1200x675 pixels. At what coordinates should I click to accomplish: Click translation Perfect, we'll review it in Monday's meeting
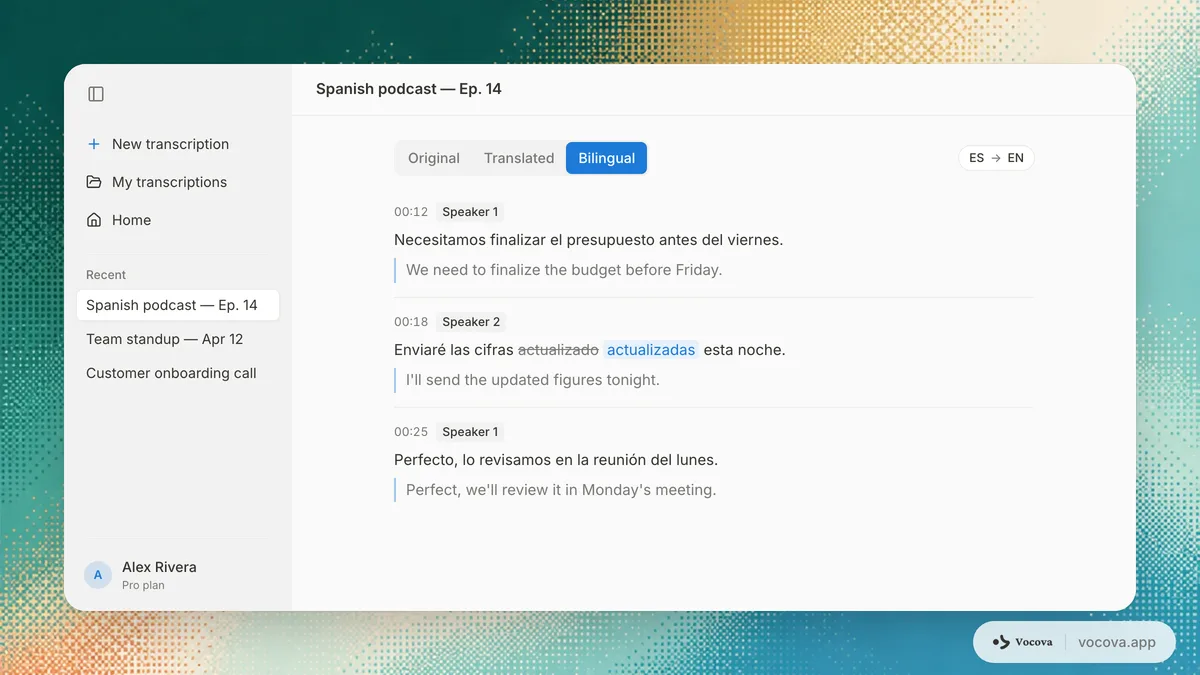pos(561,490)
